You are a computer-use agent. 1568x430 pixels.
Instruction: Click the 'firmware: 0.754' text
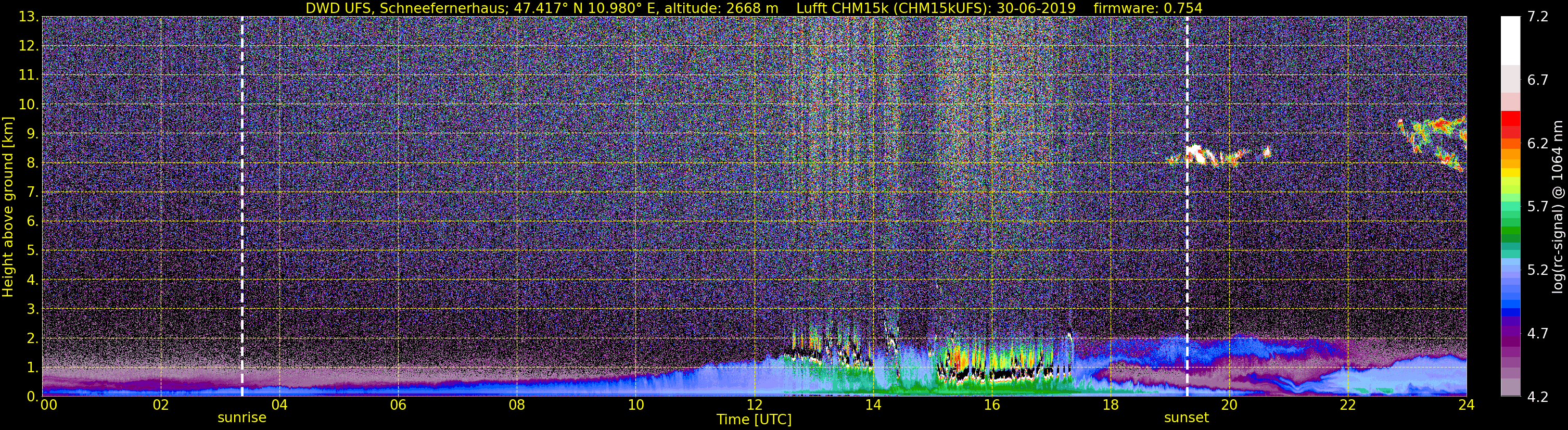[x=1148, y=8]
